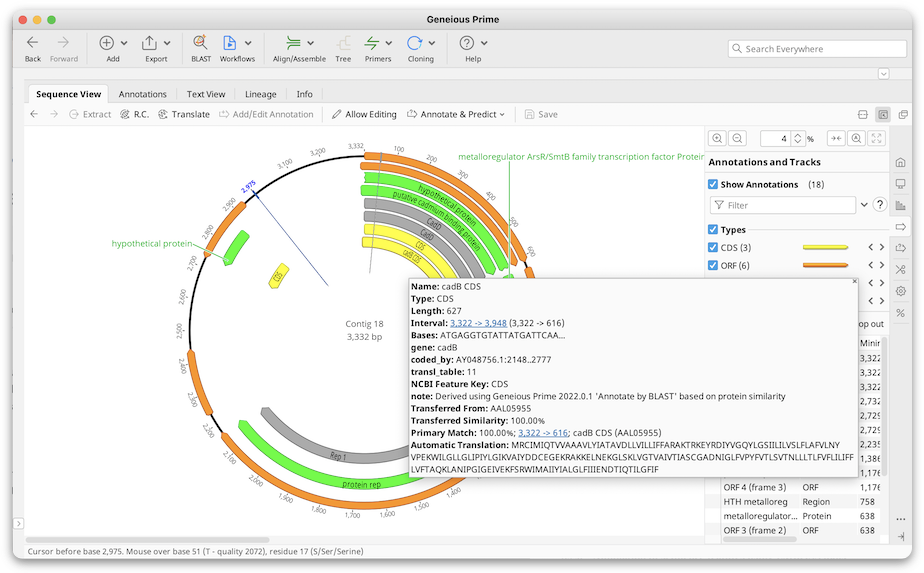Viewport: 924px width, 573px height.
Task: Open the Live Annotate tab with question arrow
Action: pyautogui.click(x=900, y=248)
